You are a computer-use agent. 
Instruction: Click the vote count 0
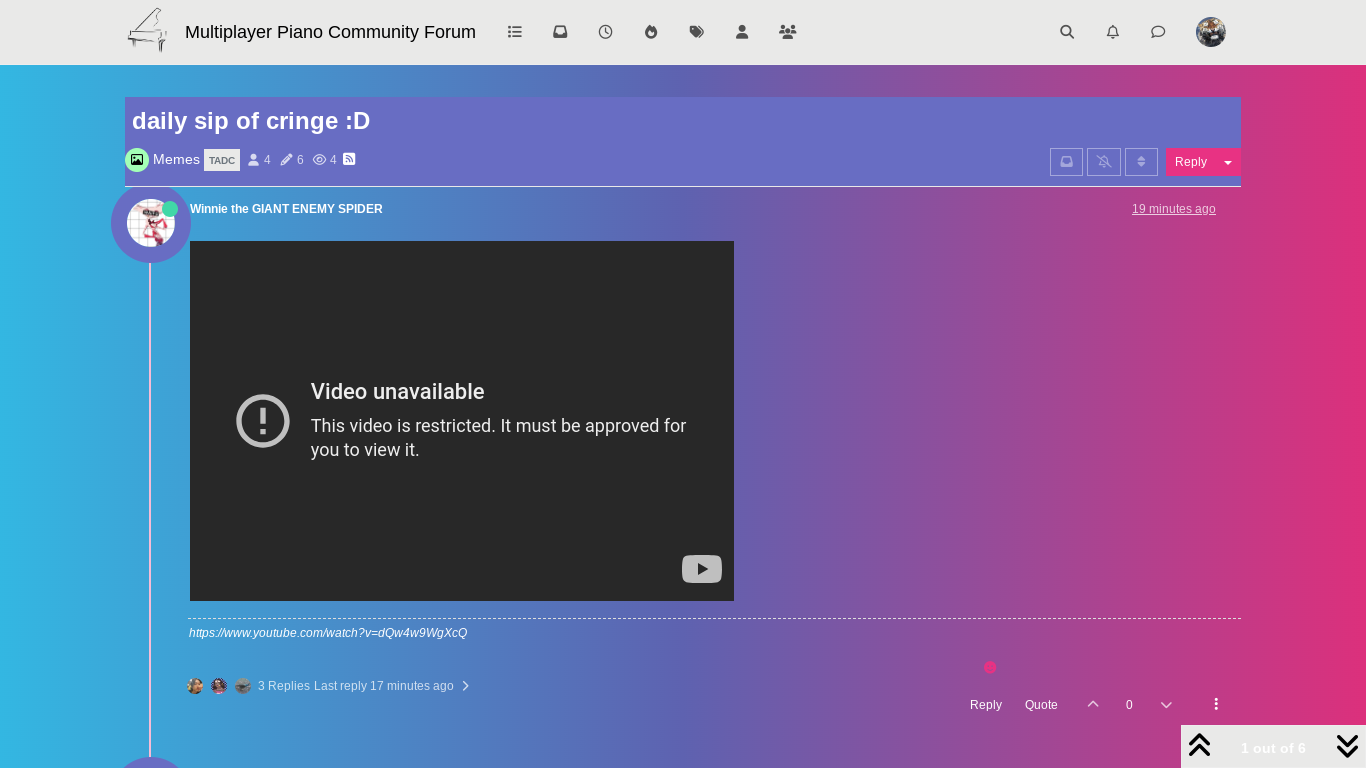click(1129, 705)
